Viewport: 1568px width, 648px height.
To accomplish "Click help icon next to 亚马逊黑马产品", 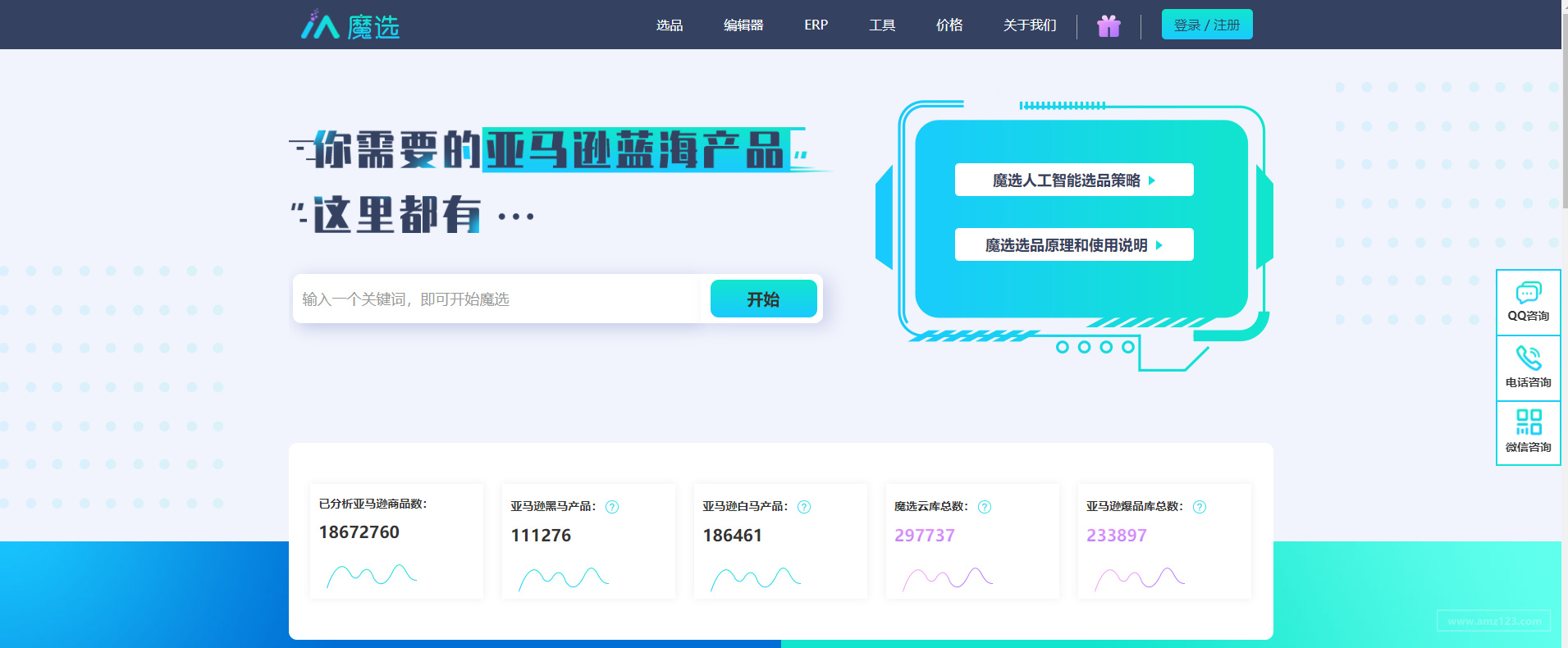I will point(612,507).
